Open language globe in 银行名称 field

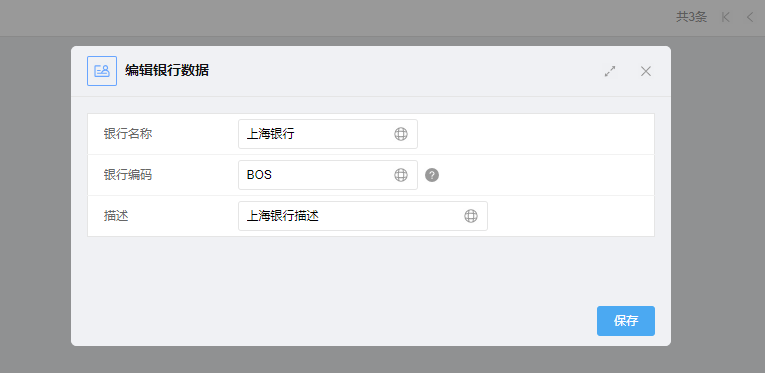click(x=401, y=134)
